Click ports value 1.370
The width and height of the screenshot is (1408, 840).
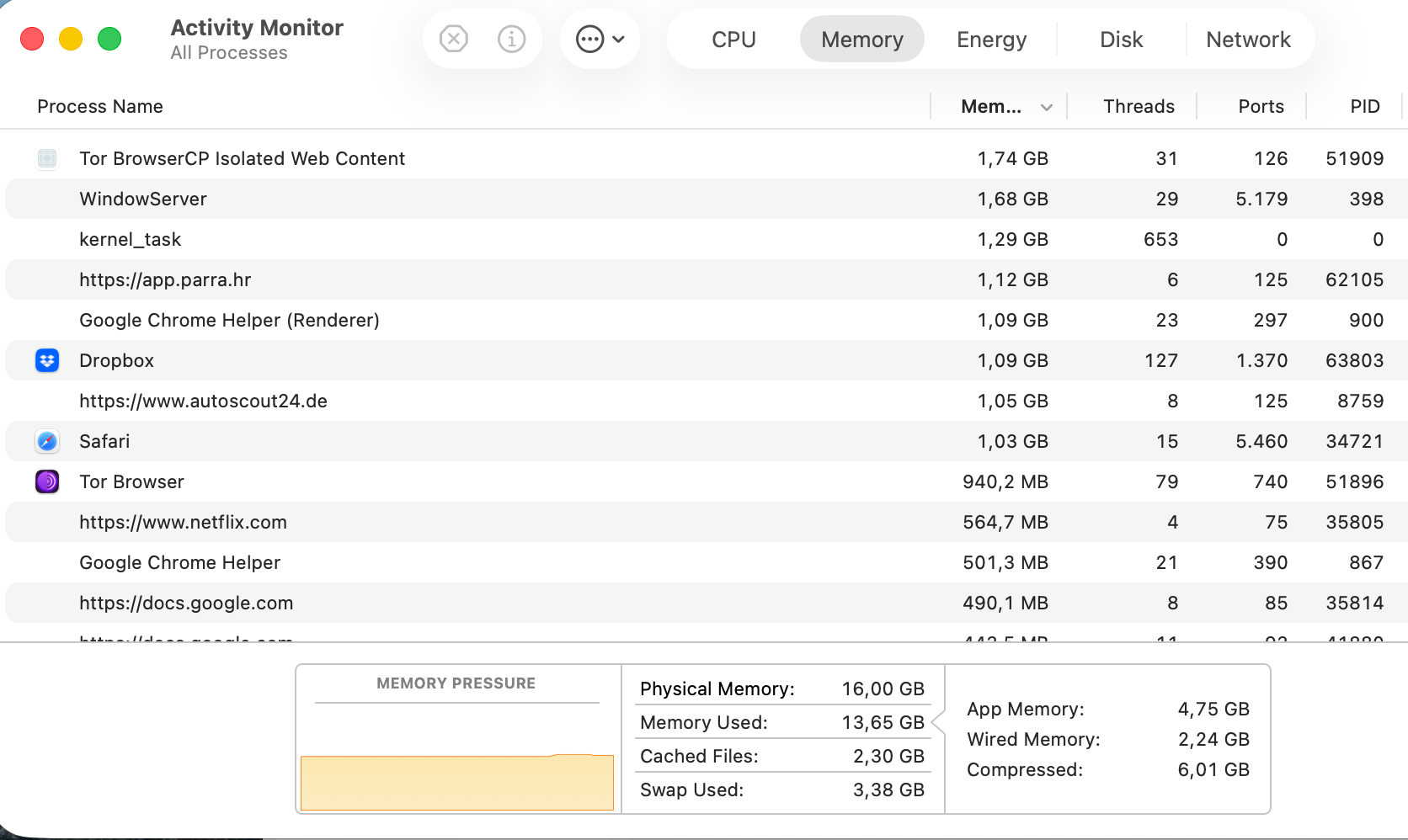click(1261, 361)
